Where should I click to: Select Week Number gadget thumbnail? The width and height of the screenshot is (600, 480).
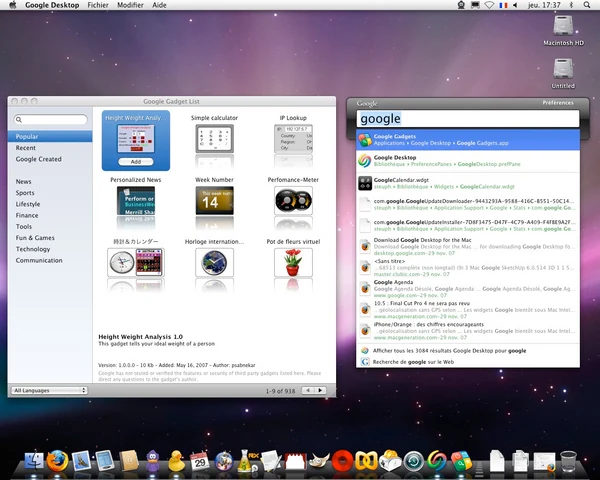(214, 200)
